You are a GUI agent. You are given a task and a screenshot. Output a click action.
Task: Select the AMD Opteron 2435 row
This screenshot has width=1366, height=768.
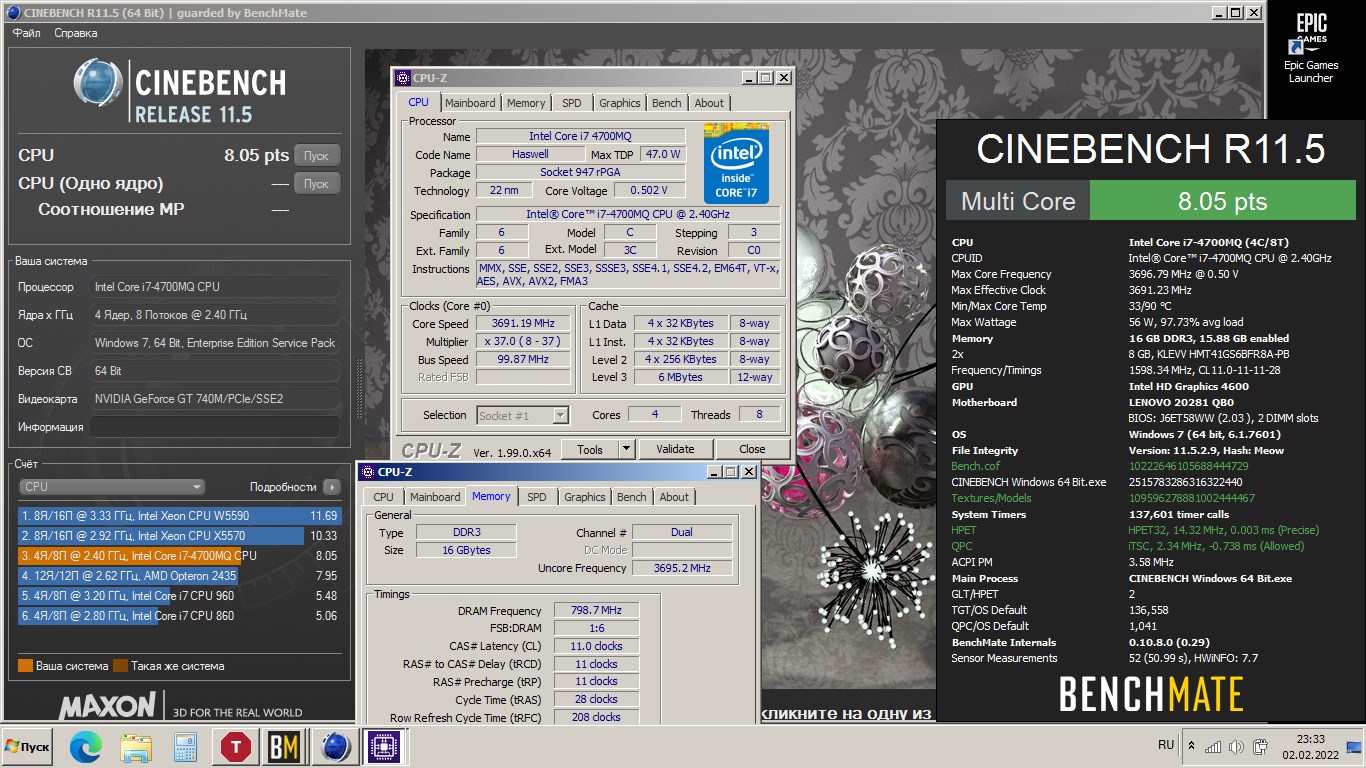pyautogui.click(x=179, y=576)
